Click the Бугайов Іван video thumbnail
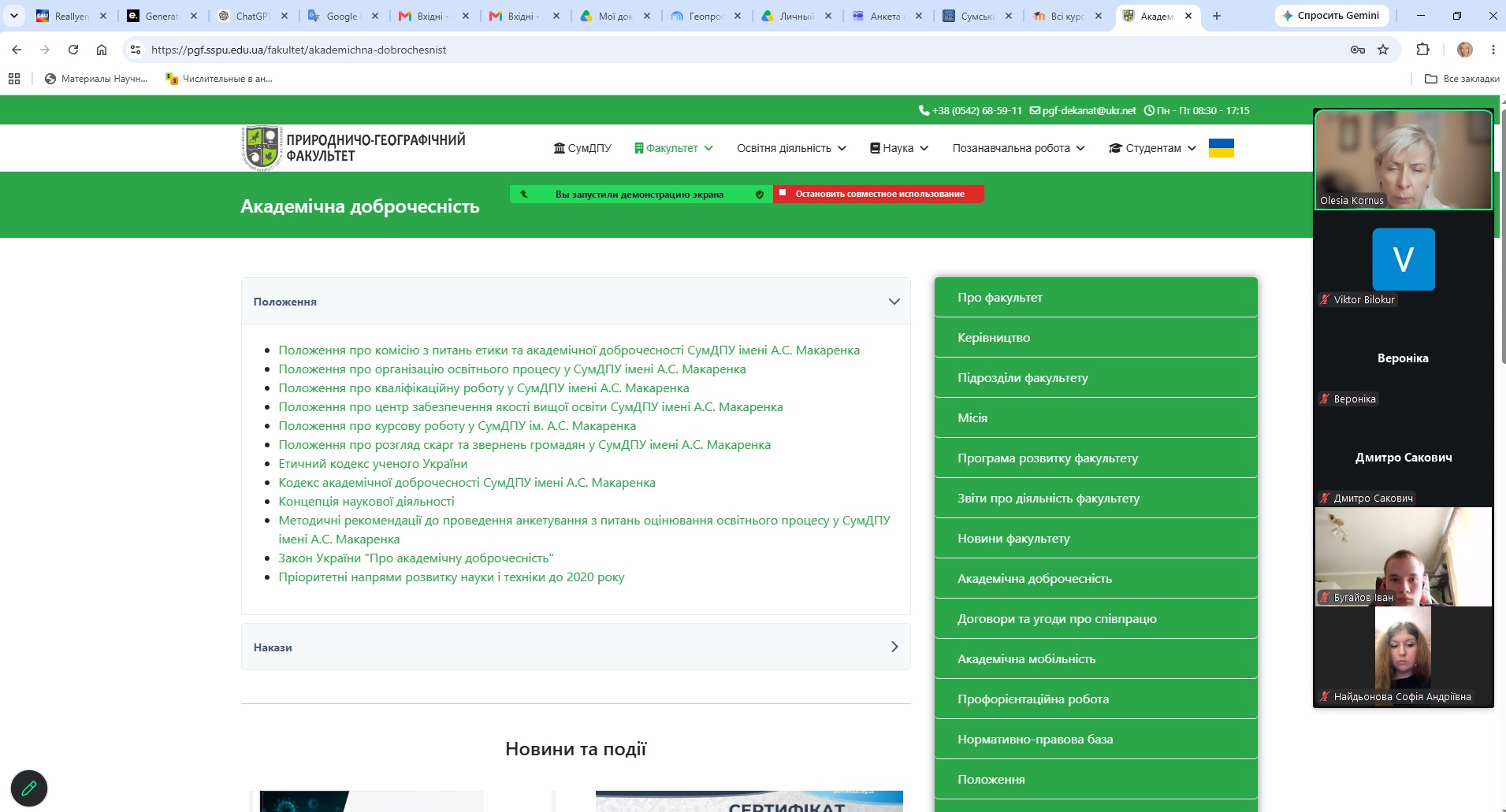This screenshot has height=812, width=1506. (x=1404, y=557)
